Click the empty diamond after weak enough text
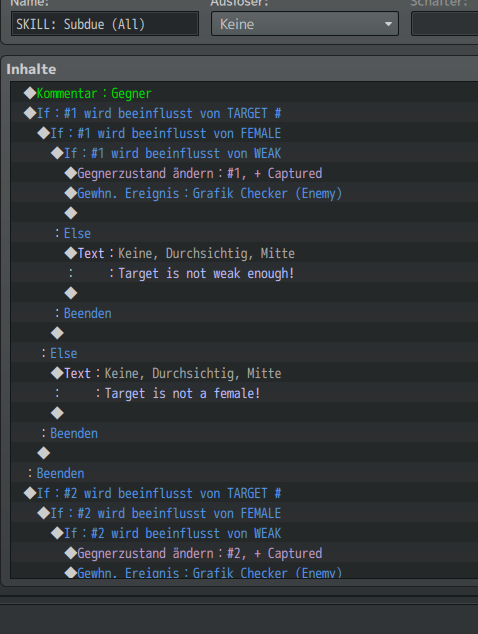478x634 pixels. tap(71, 293)
